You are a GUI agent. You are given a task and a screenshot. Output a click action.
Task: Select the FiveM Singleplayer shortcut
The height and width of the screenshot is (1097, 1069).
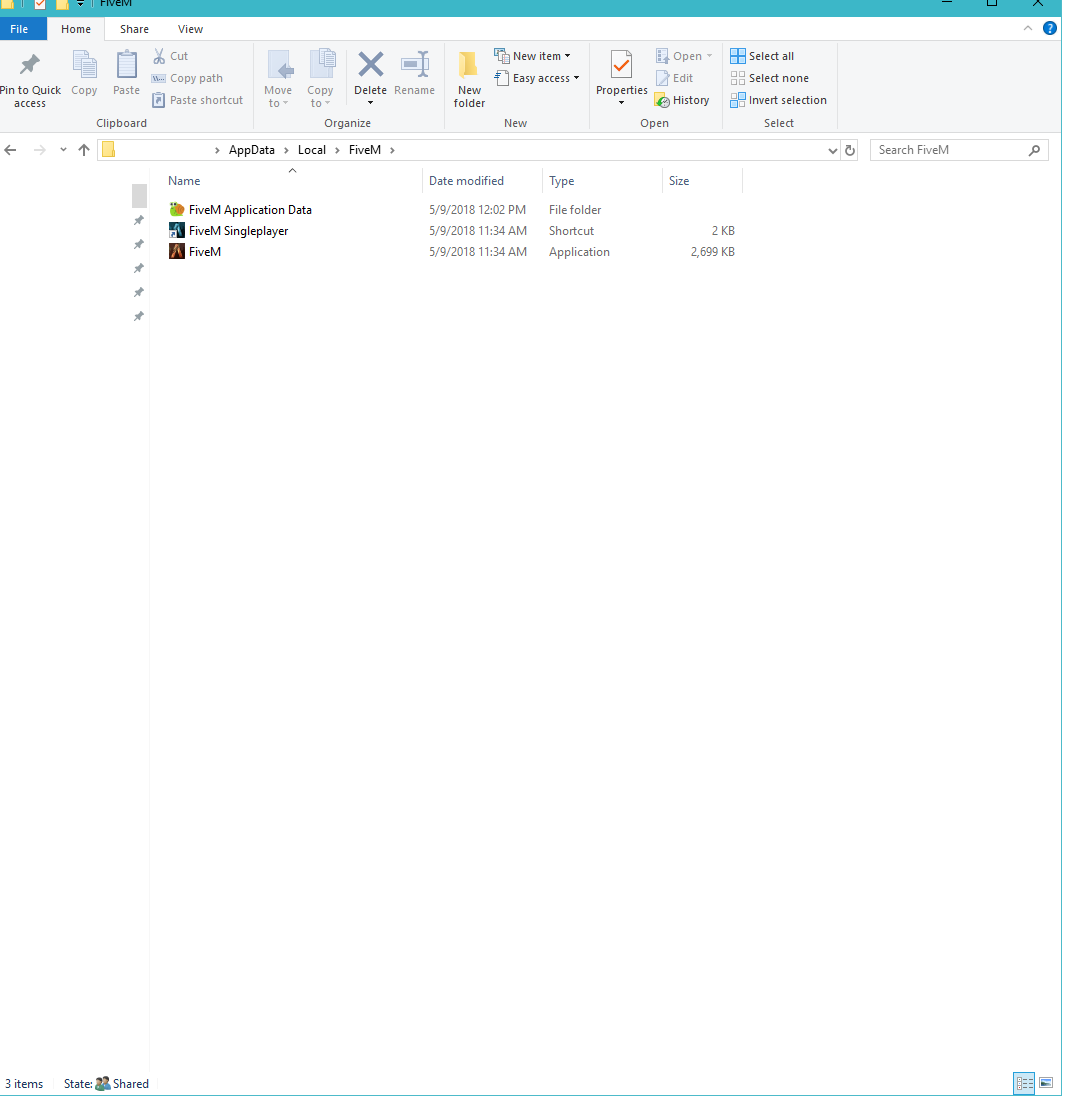click(238, 231)
